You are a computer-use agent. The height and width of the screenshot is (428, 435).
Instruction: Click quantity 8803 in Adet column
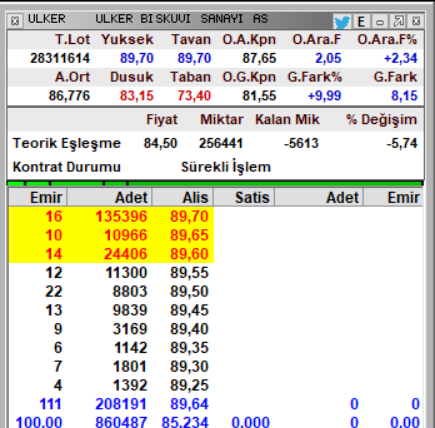point(130,291)
